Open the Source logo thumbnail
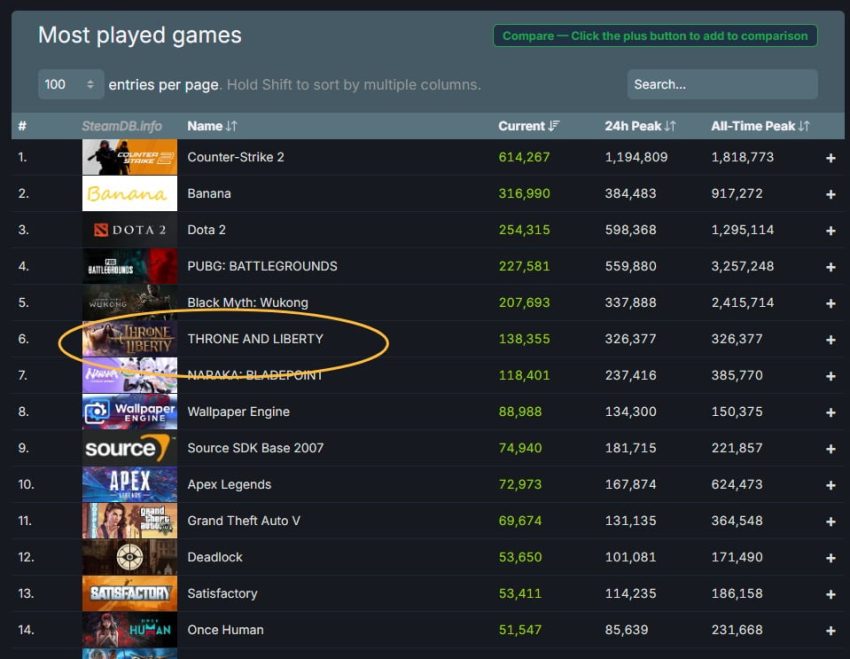Screen dimensions: 850x659 coord(130,448)
